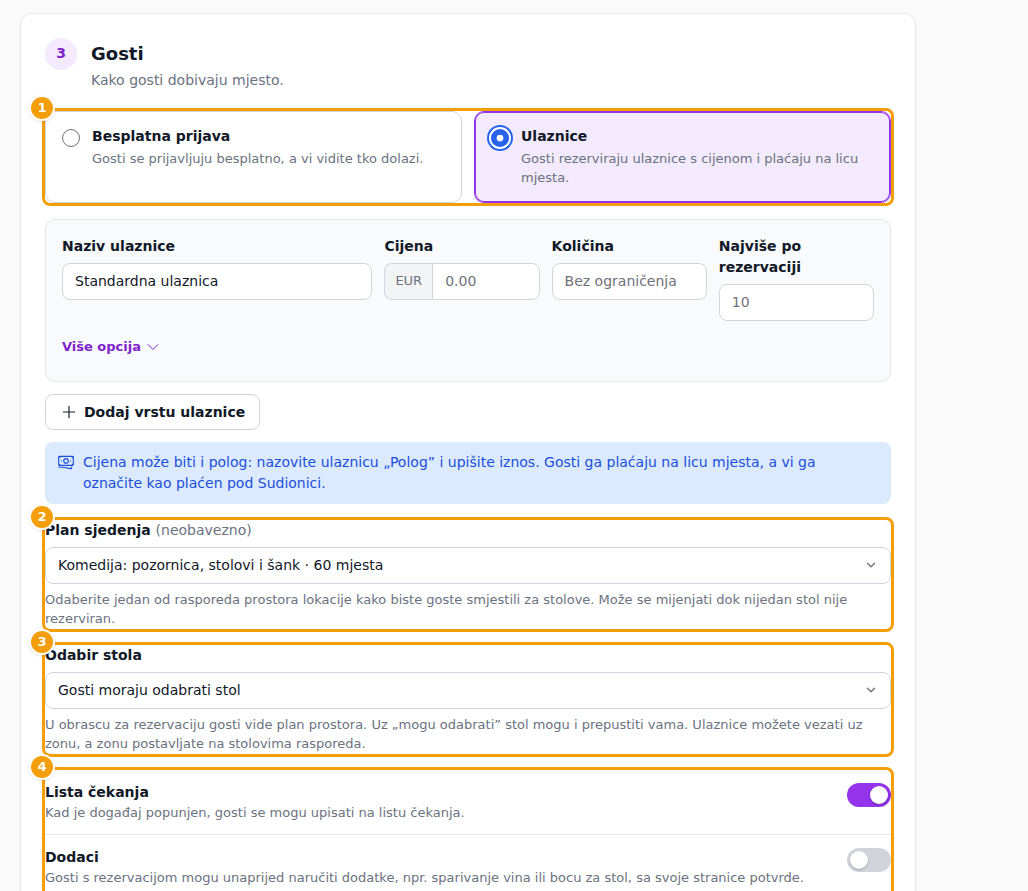Click the Količina input field
This screenshot has width=1028, height=891.
pyautogui.click(x=629, y=282)
